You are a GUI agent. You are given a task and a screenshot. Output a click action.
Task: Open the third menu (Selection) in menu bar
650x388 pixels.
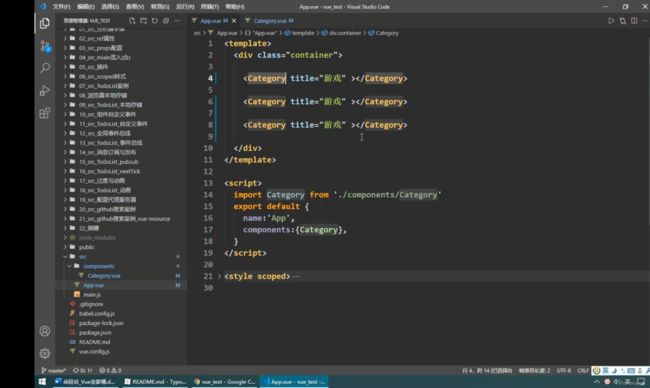(x=110, y=7)
